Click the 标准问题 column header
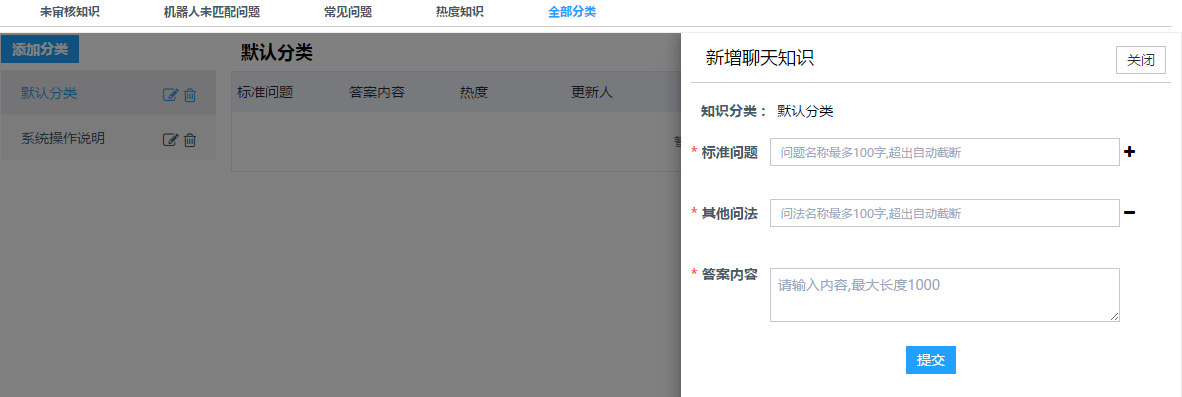The width and height of the screenshot is (1182, 397). point(265,93)
